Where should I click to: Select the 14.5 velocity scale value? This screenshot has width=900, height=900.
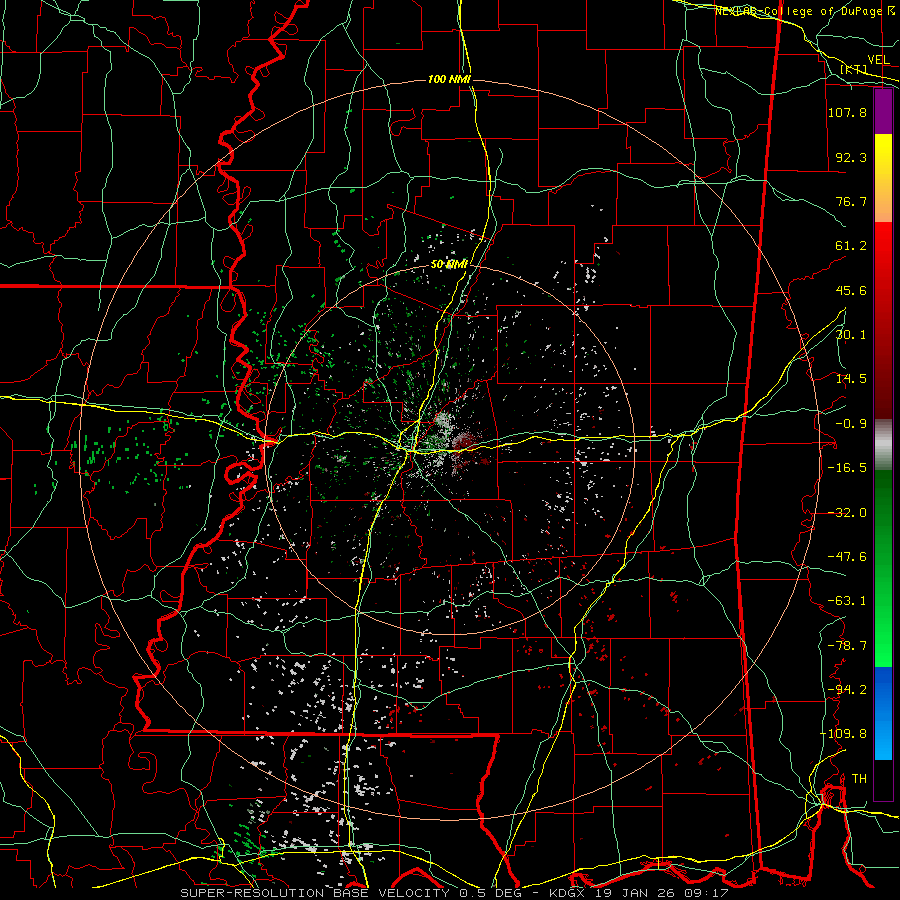[x=851, y=379]
